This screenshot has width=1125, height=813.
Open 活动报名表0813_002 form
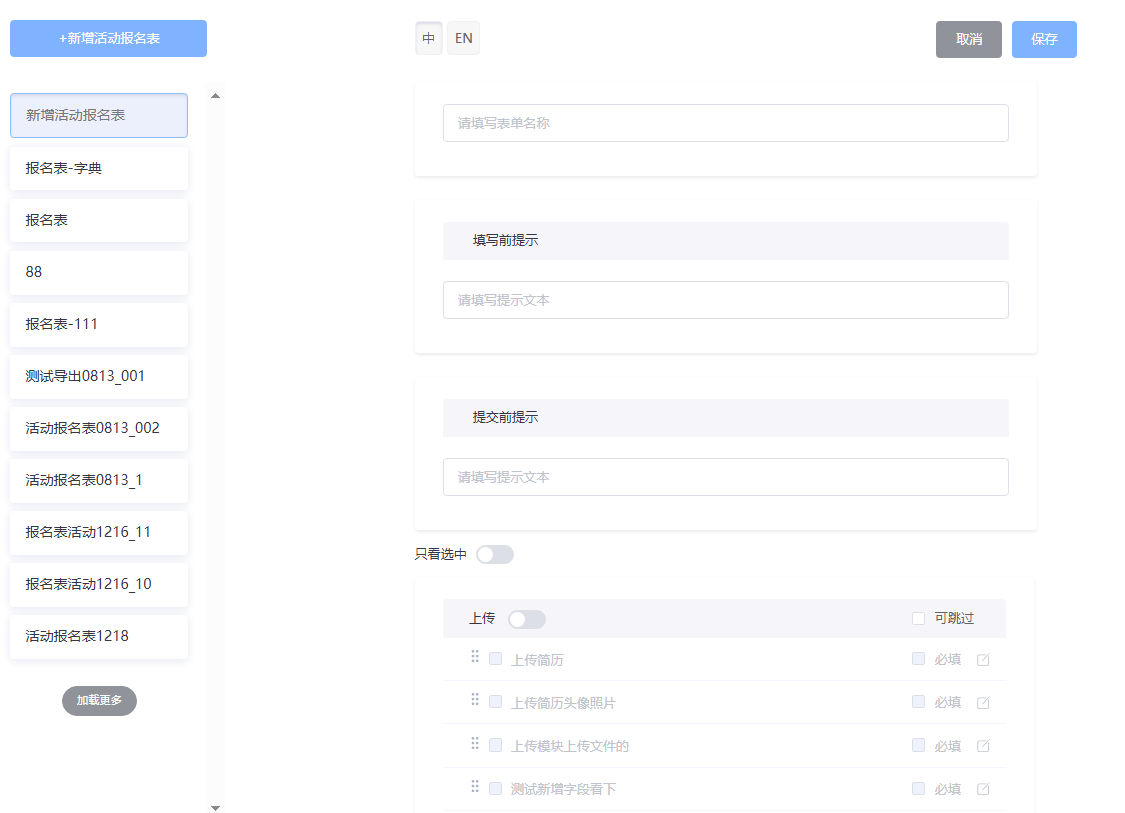(x=99, y=428)
